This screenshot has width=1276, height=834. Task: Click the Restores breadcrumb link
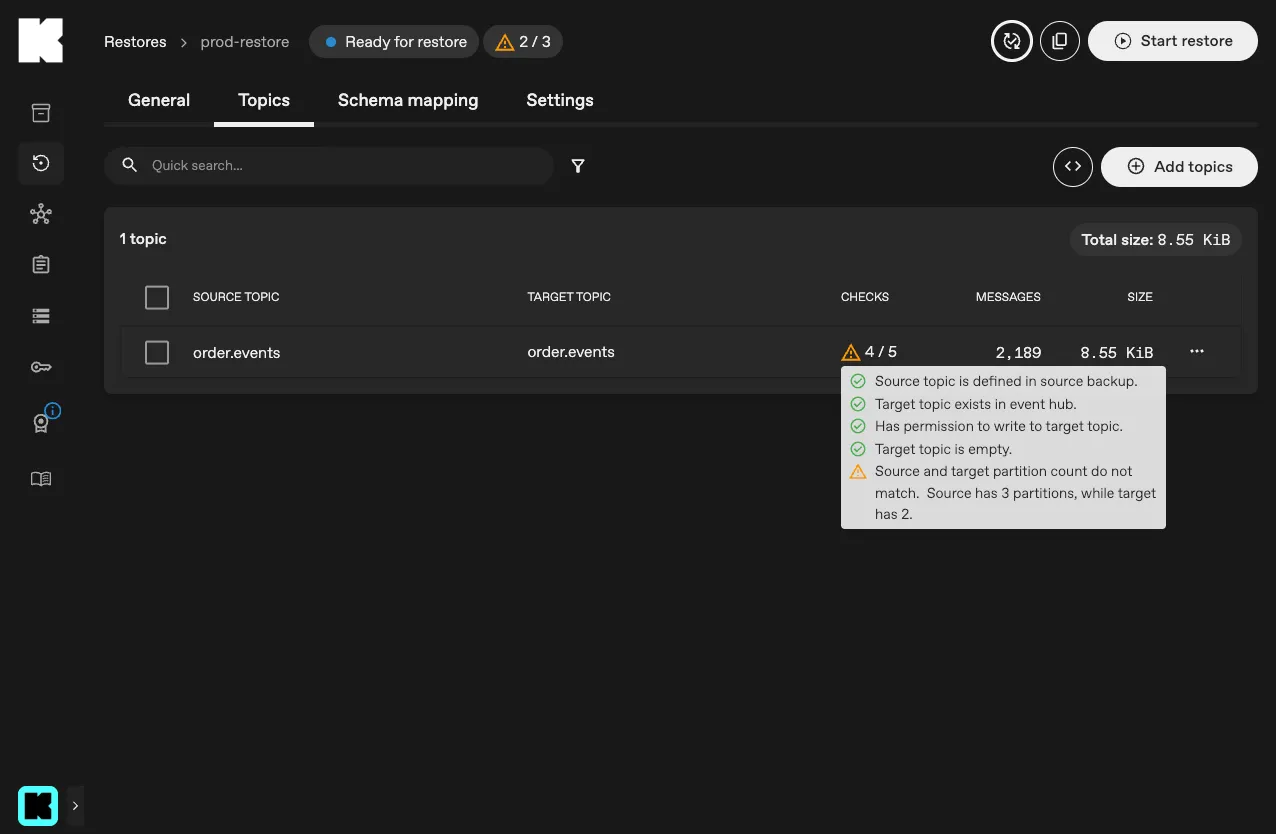[135, 42]
